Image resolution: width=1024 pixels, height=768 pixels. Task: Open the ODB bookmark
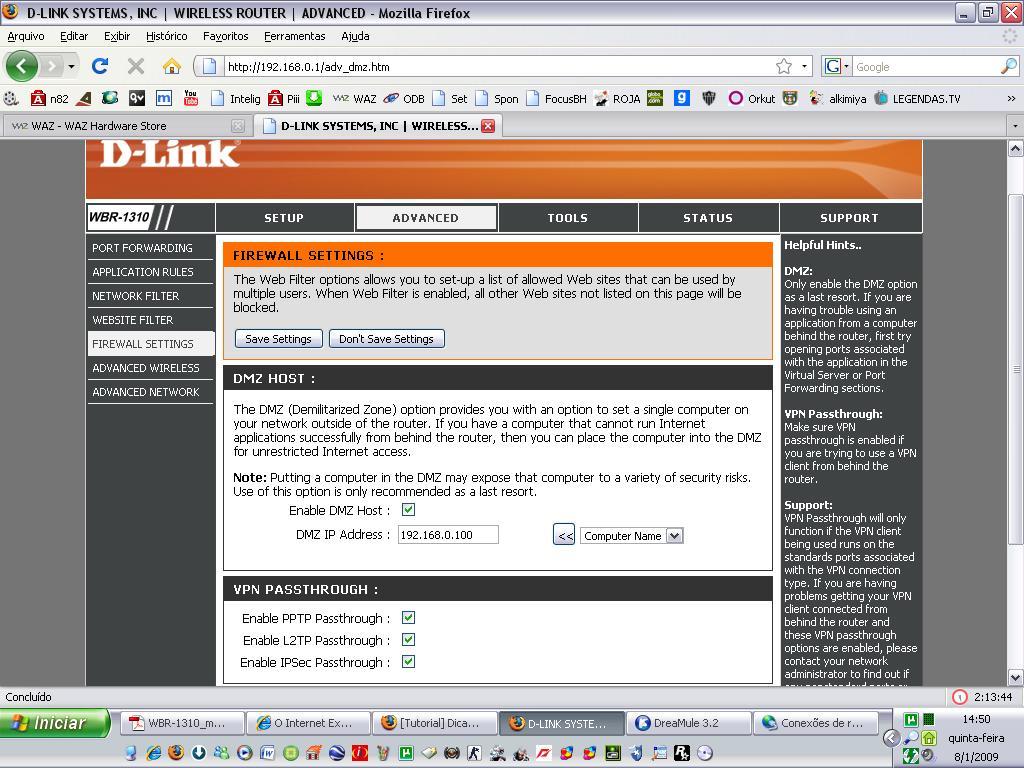(404, 99)
